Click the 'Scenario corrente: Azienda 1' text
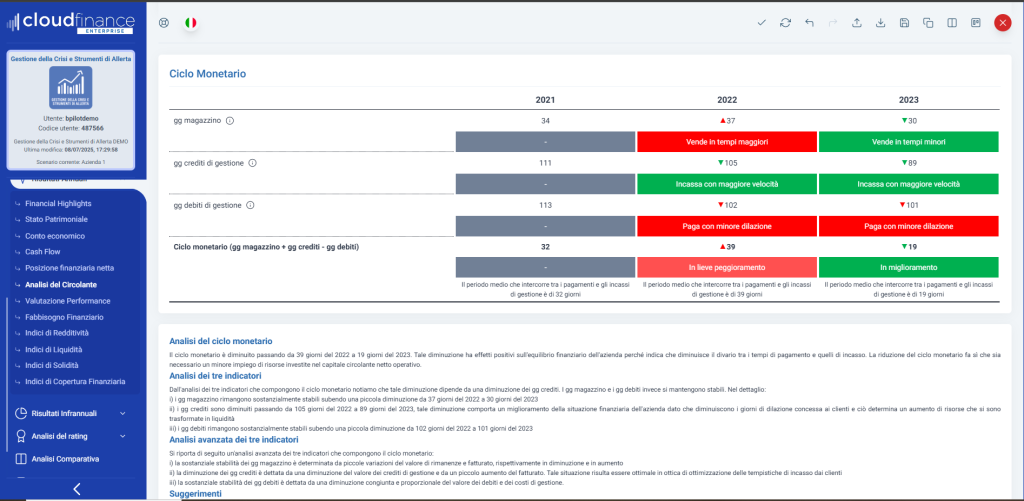 [x=71, y=161]
